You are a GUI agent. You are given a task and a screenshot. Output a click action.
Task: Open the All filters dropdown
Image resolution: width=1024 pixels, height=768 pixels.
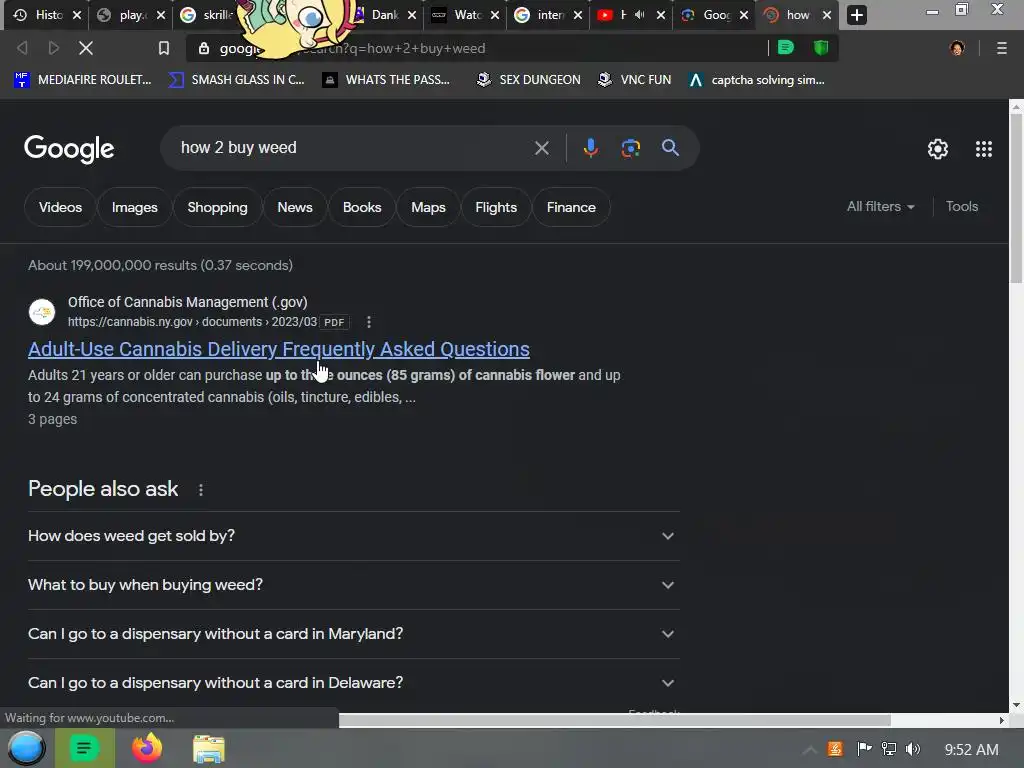880,206
